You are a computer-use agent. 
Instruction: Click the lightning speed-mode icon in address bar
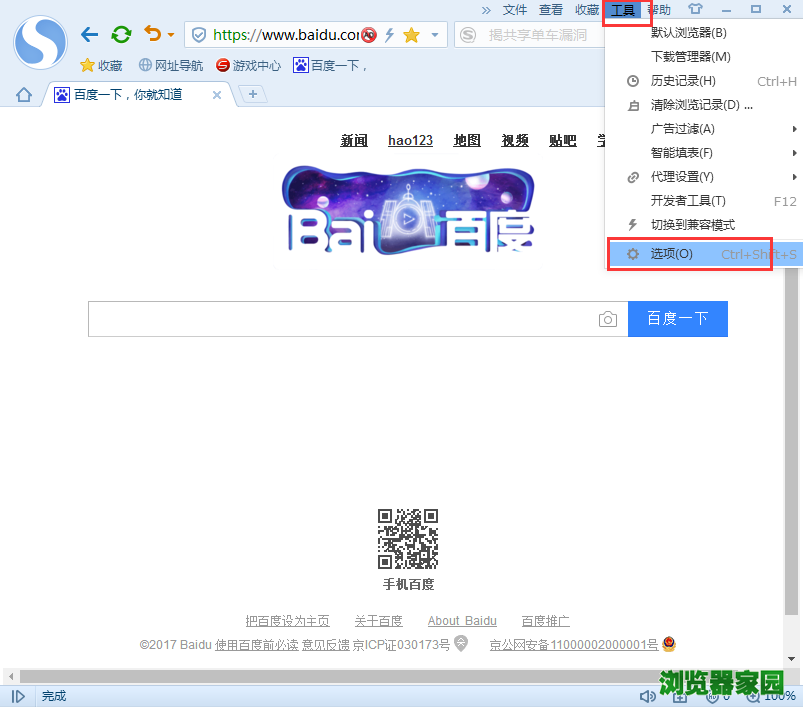point(389,34)
